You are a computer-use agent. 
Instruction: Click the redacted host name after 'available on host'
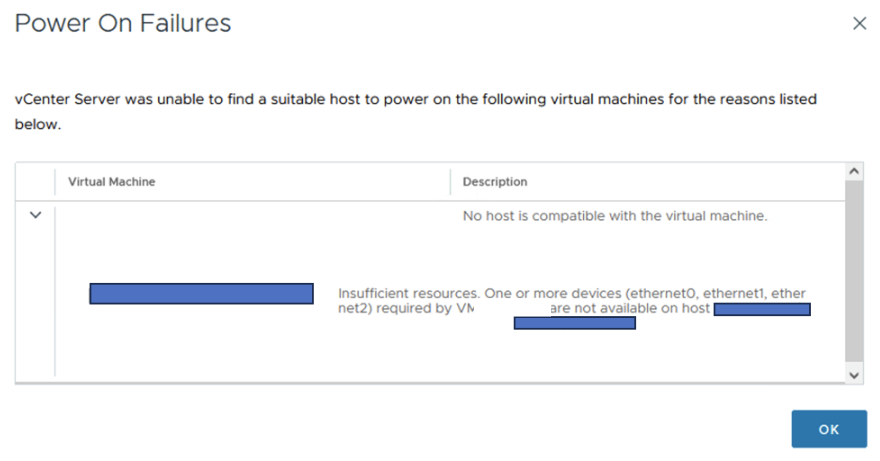[762, 309]
